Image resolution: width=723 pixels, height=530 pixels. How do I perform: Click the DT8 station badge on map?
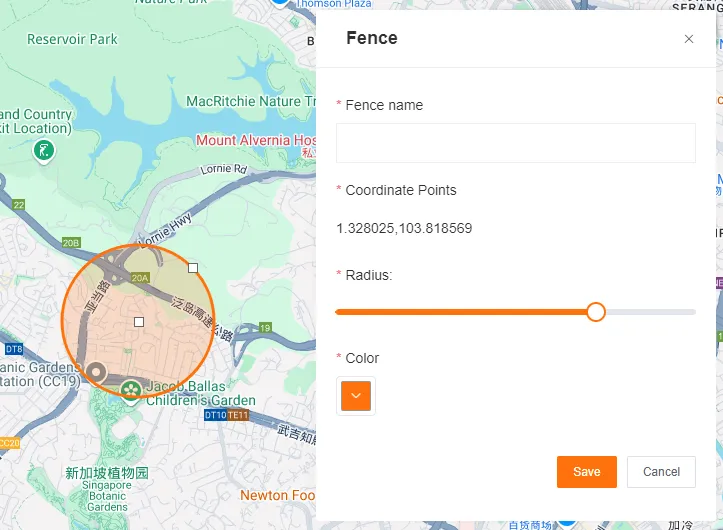click(14, 349)
